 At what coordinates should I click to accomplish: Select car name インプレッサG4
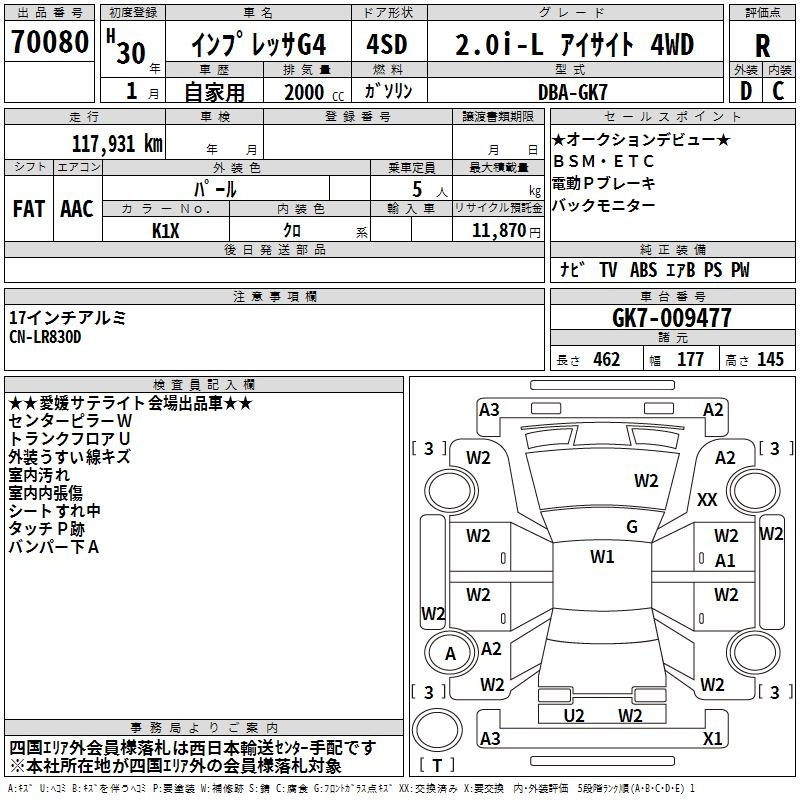258,45
